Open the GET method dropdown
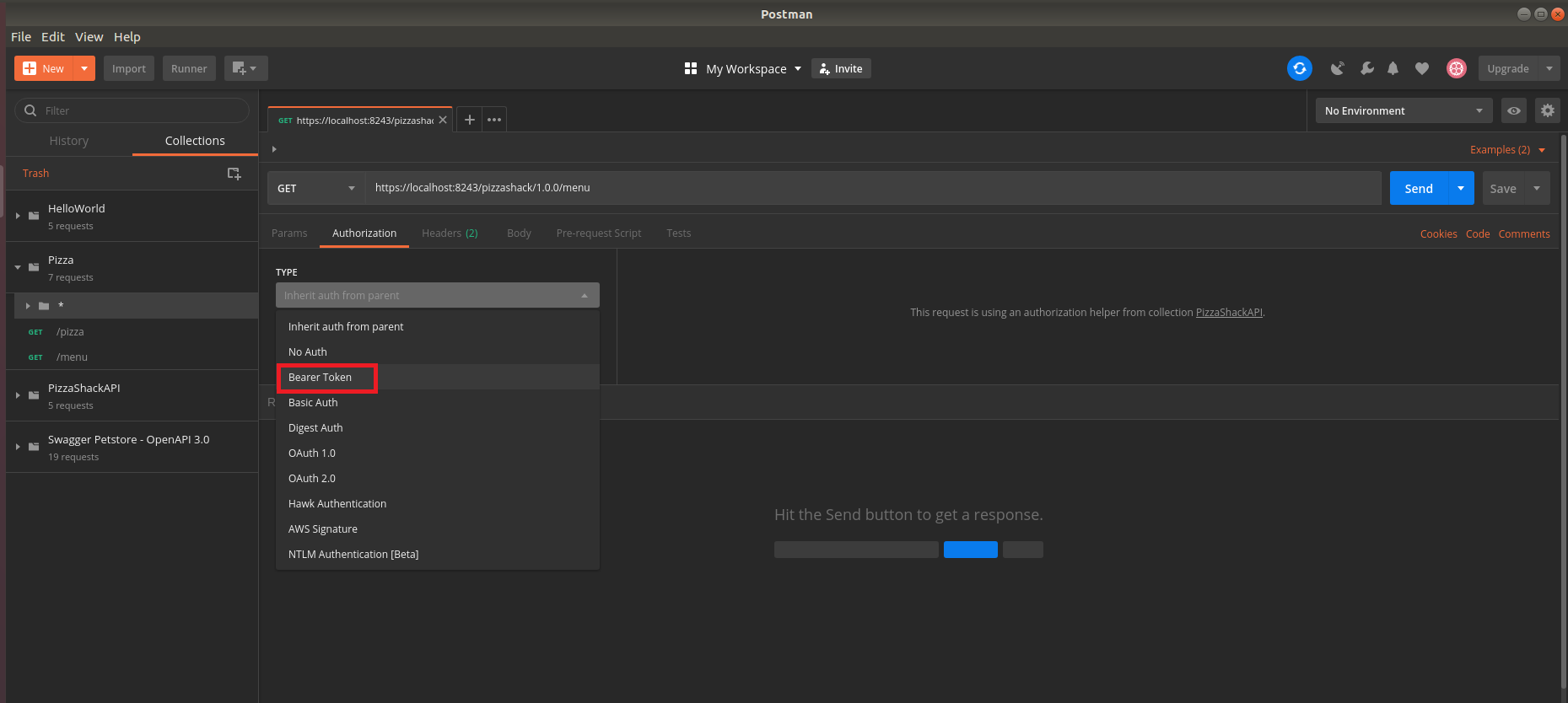The image size is (1568, 703). [316, 188]
